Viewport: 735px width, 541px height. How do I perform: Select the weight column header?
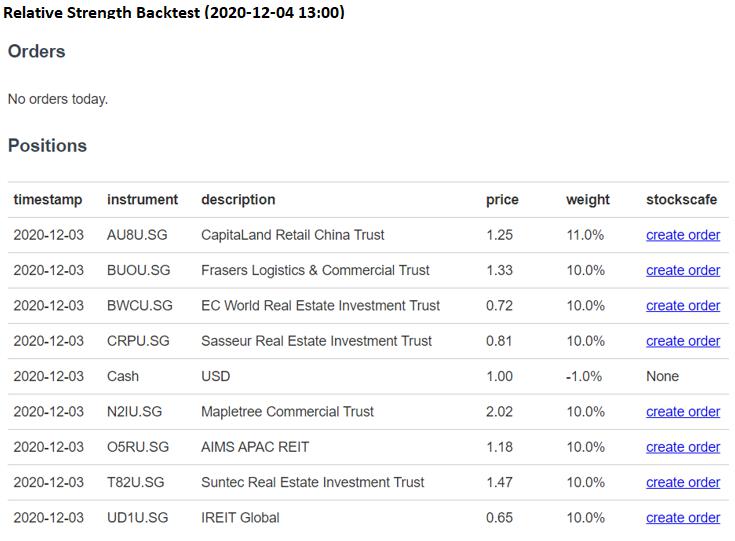click(x=587, y=200)
